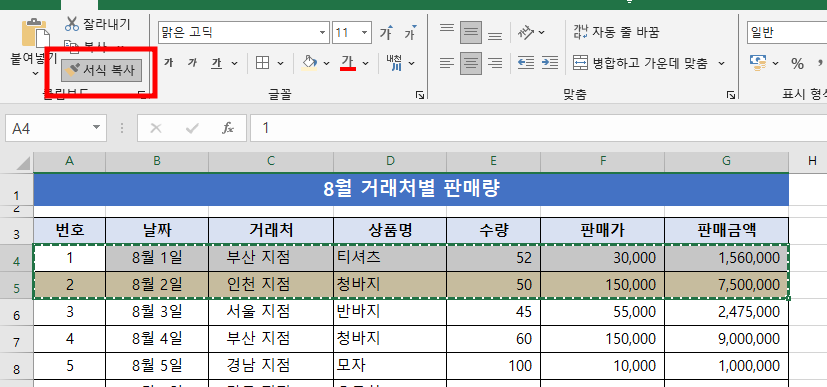Select cell containing 7,500,000
Image resolution: width=827 pixels, height=387 pixels.
726,285
